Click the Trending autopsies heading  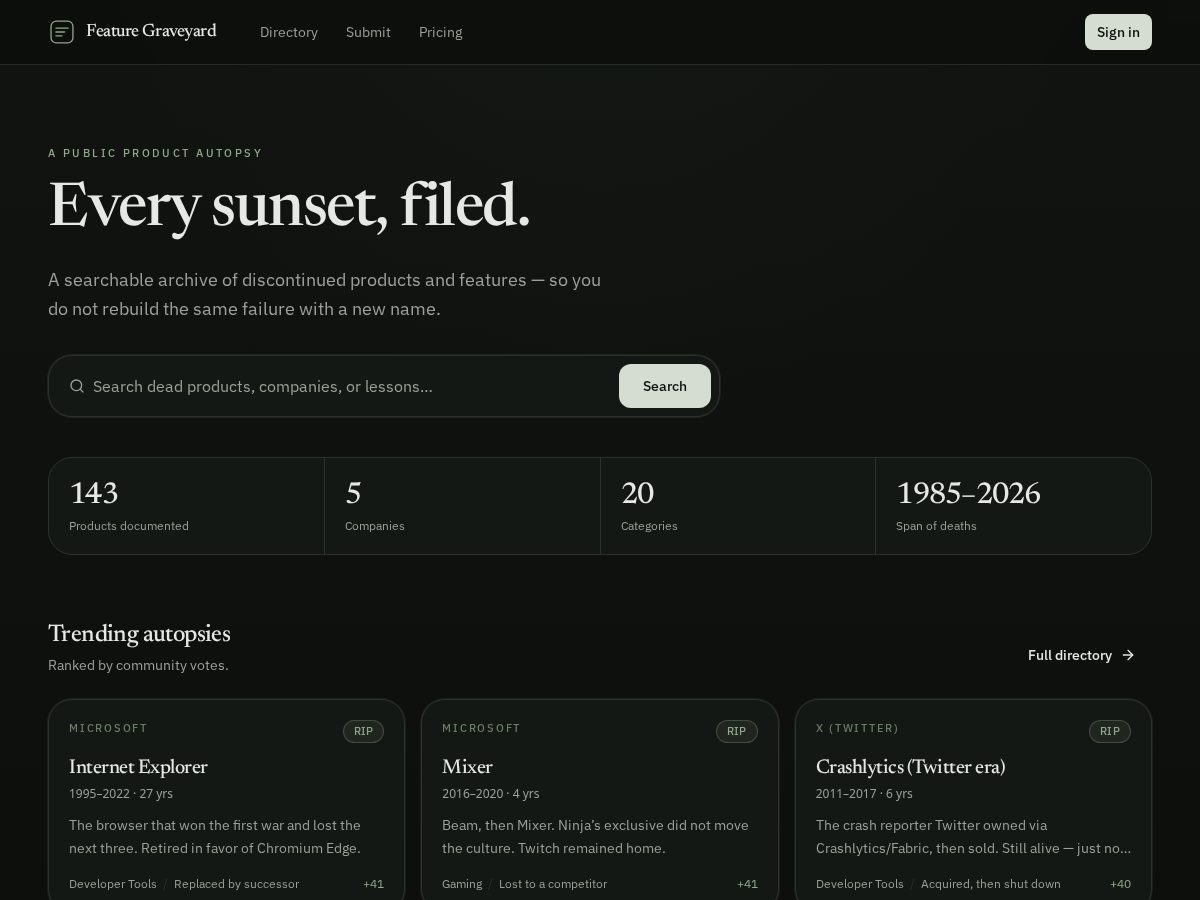139,634
